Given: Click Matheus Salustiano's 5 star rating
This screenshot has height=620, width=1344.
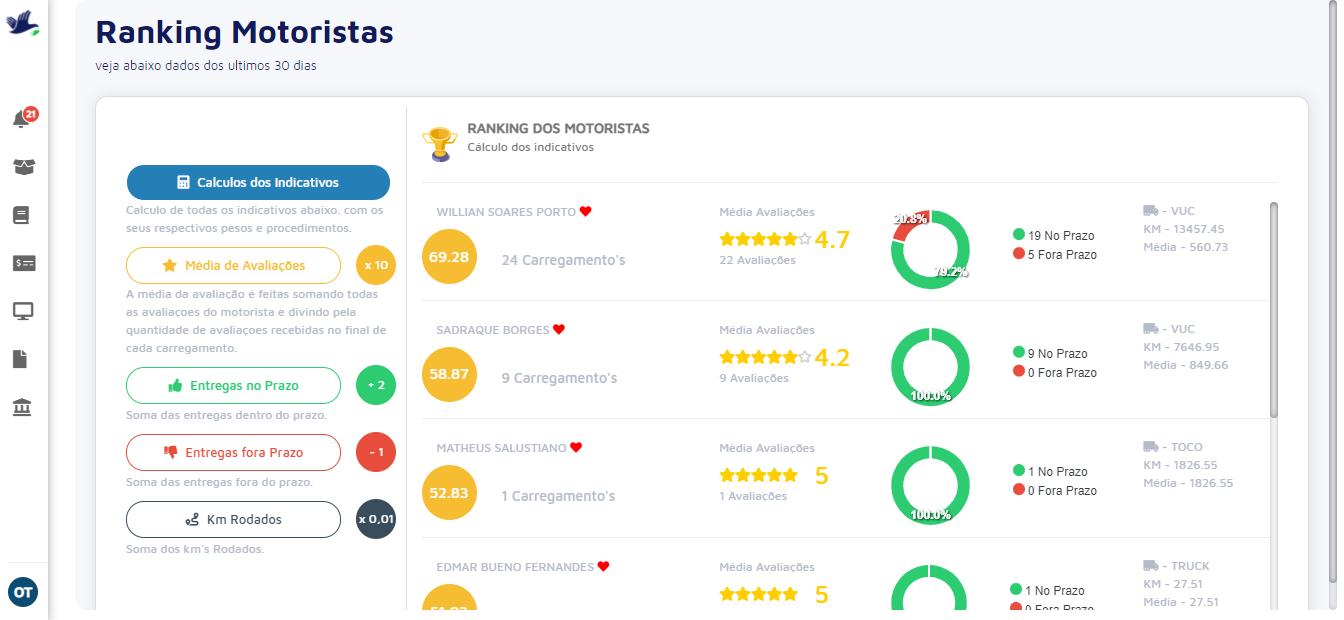Looking at the screenshot, I should point(773,476).
